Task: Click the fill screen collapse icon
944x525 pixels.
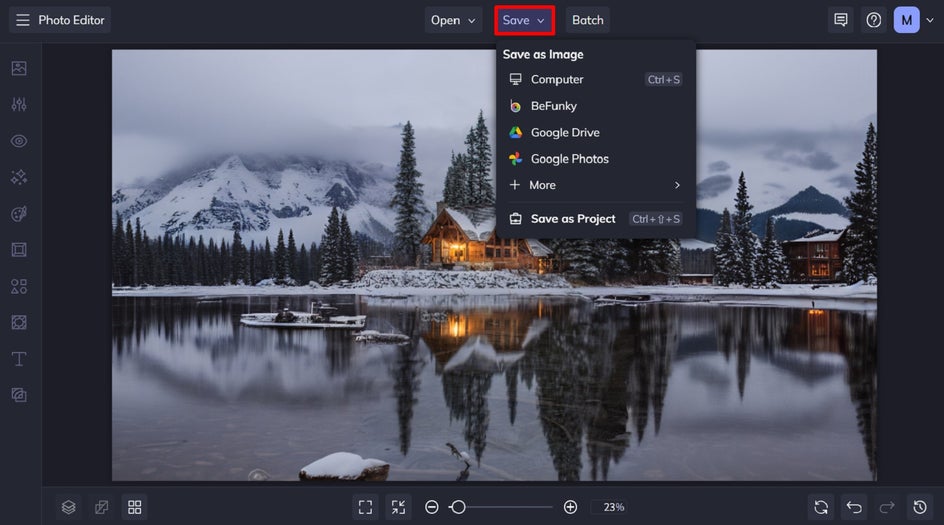Action: [399, 507]
